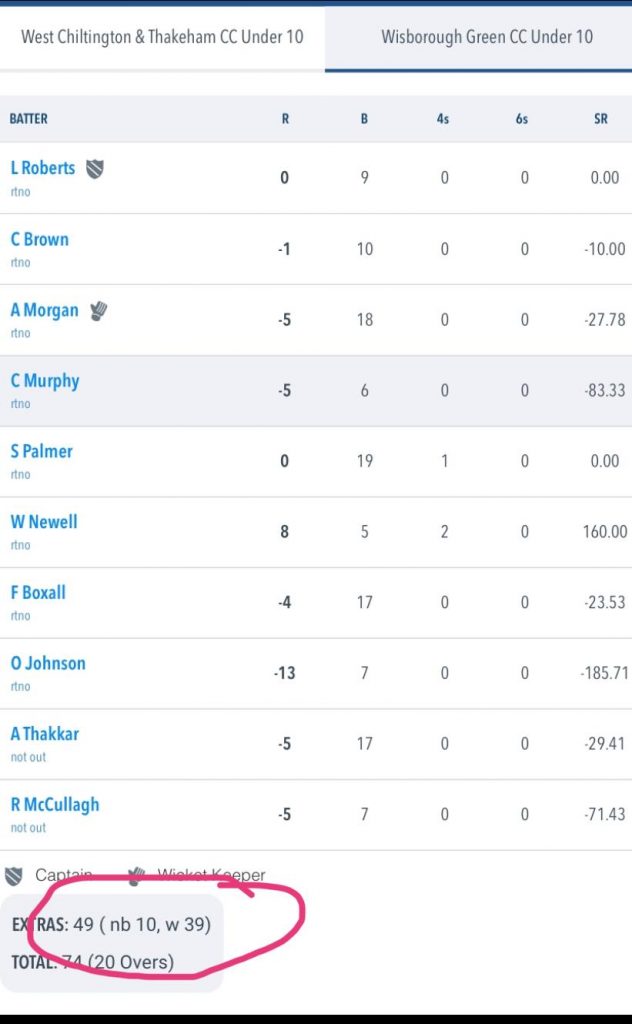Open C Brown player profile
The width and height of the screenshot is (632, 1024).
click(x=40, y=239)
